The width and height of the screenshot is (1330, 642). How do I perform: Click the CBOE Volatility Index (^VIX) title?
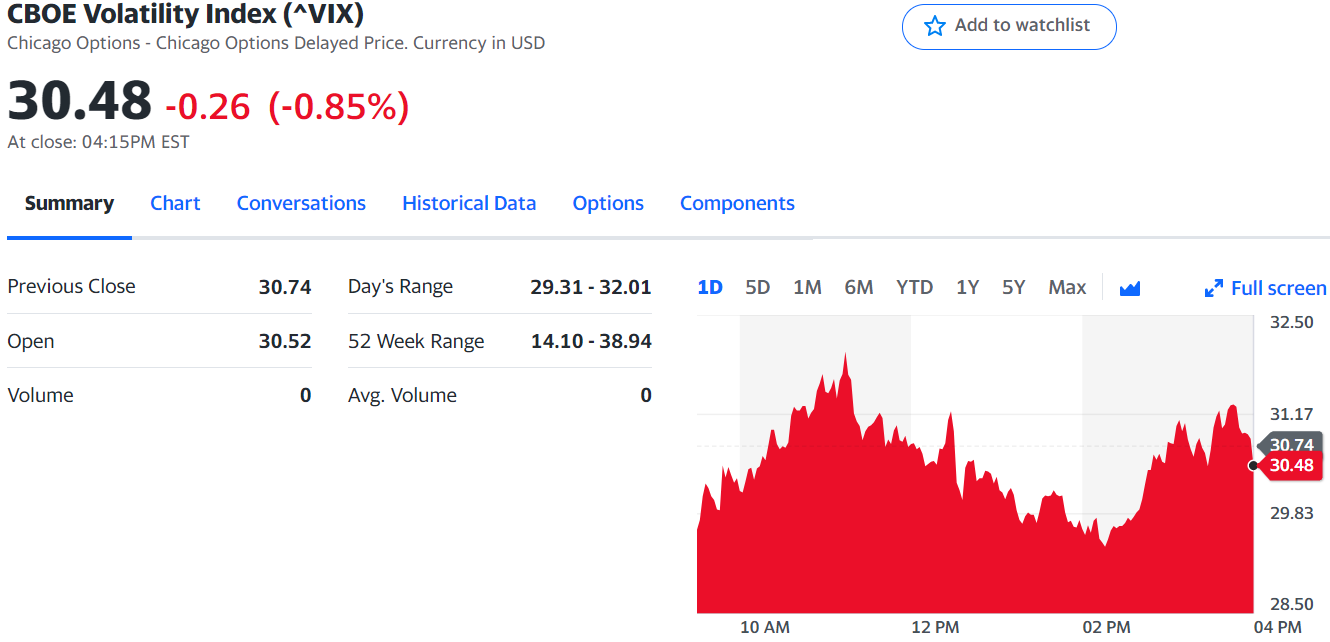coord(186,14)
